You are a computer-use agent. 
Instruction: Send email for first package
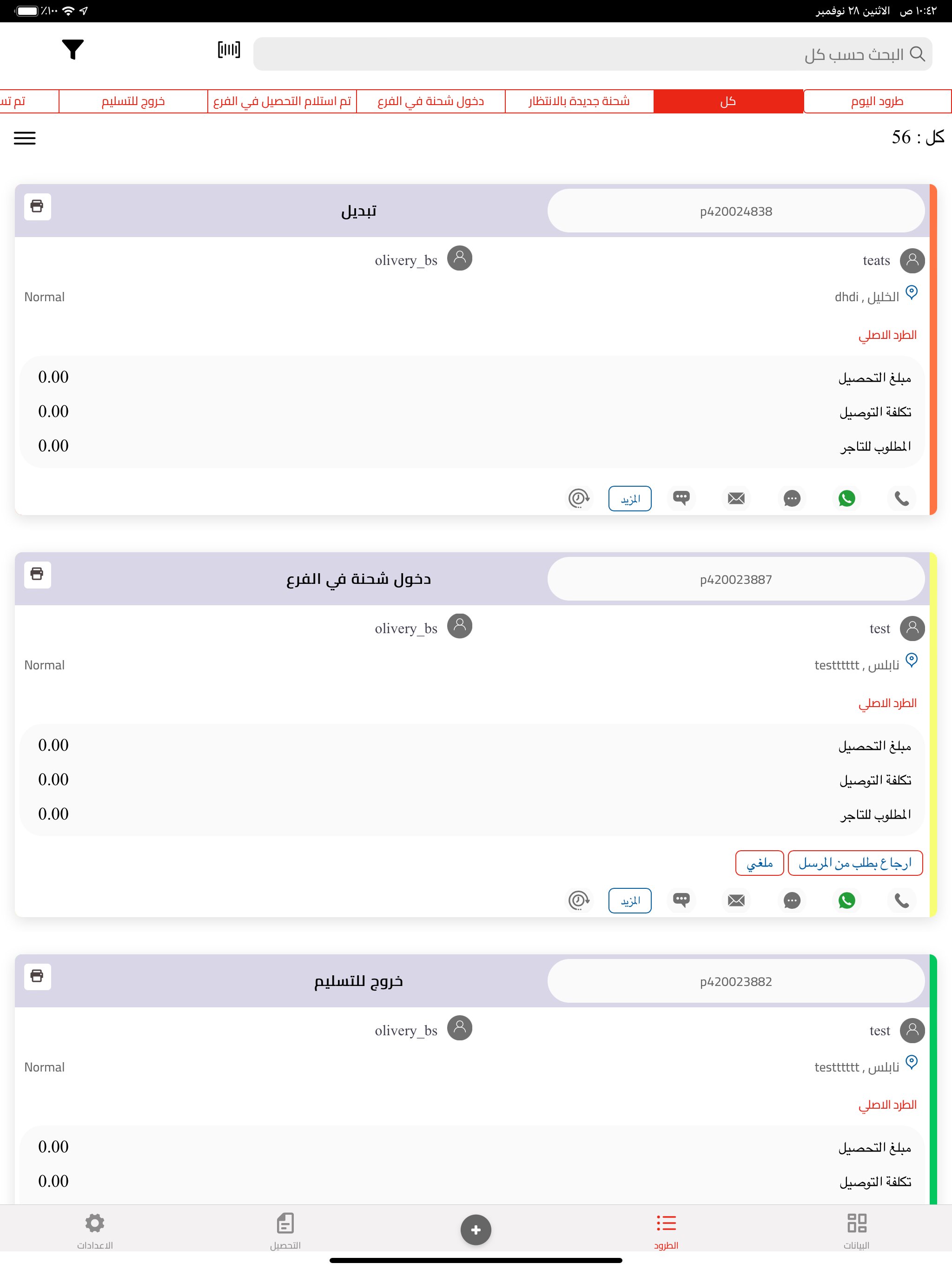(x=736, y=498)
